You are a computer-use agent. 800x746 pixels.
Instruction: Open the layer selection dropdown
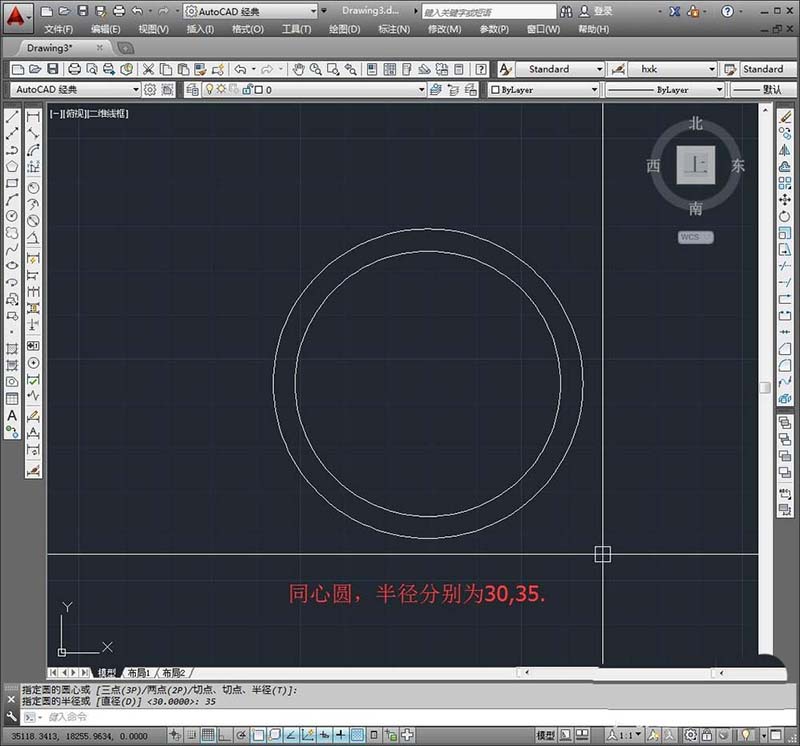[424, 90]
